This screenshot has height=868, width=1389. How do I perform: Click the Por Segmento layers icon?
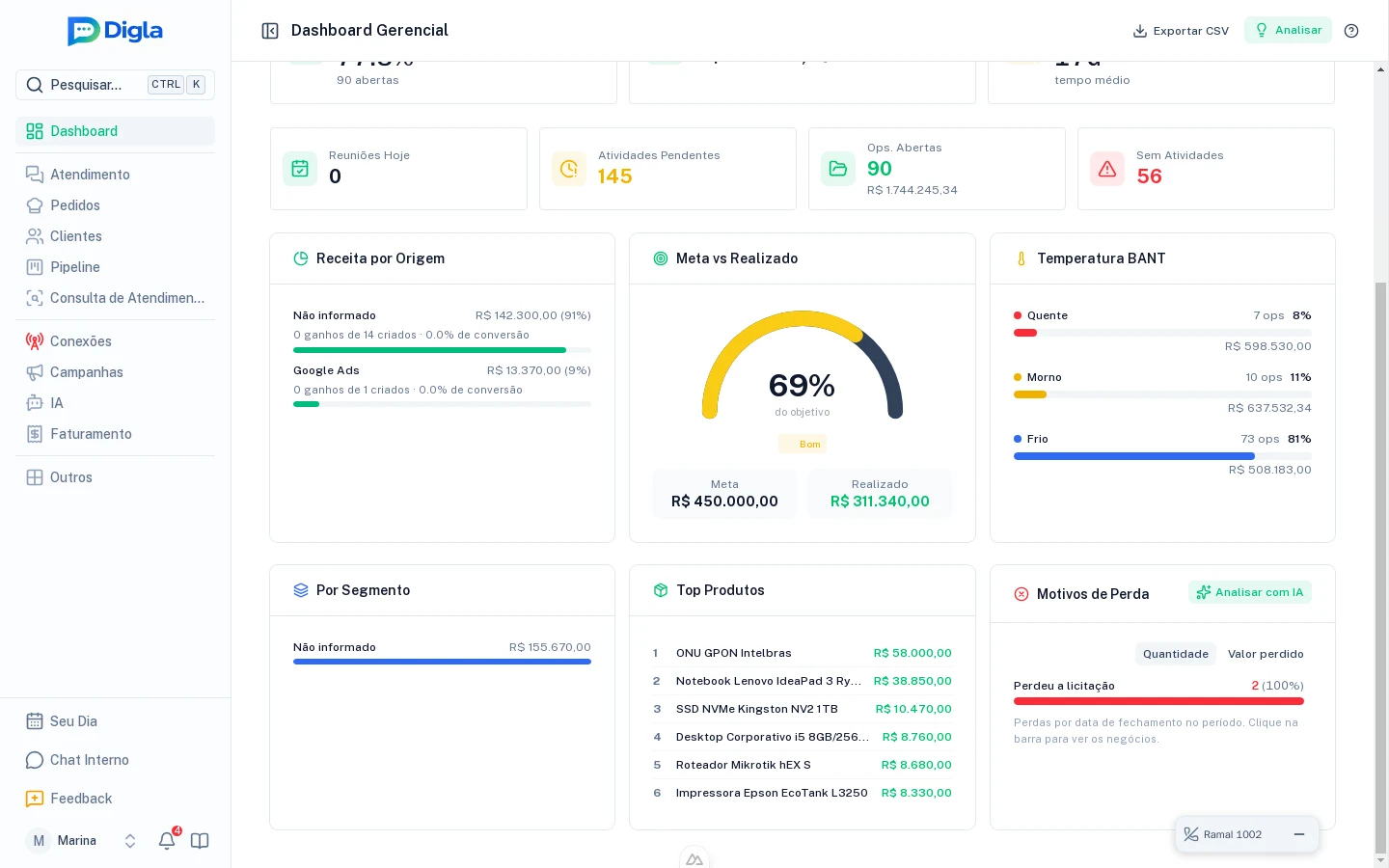coord(301,590)
